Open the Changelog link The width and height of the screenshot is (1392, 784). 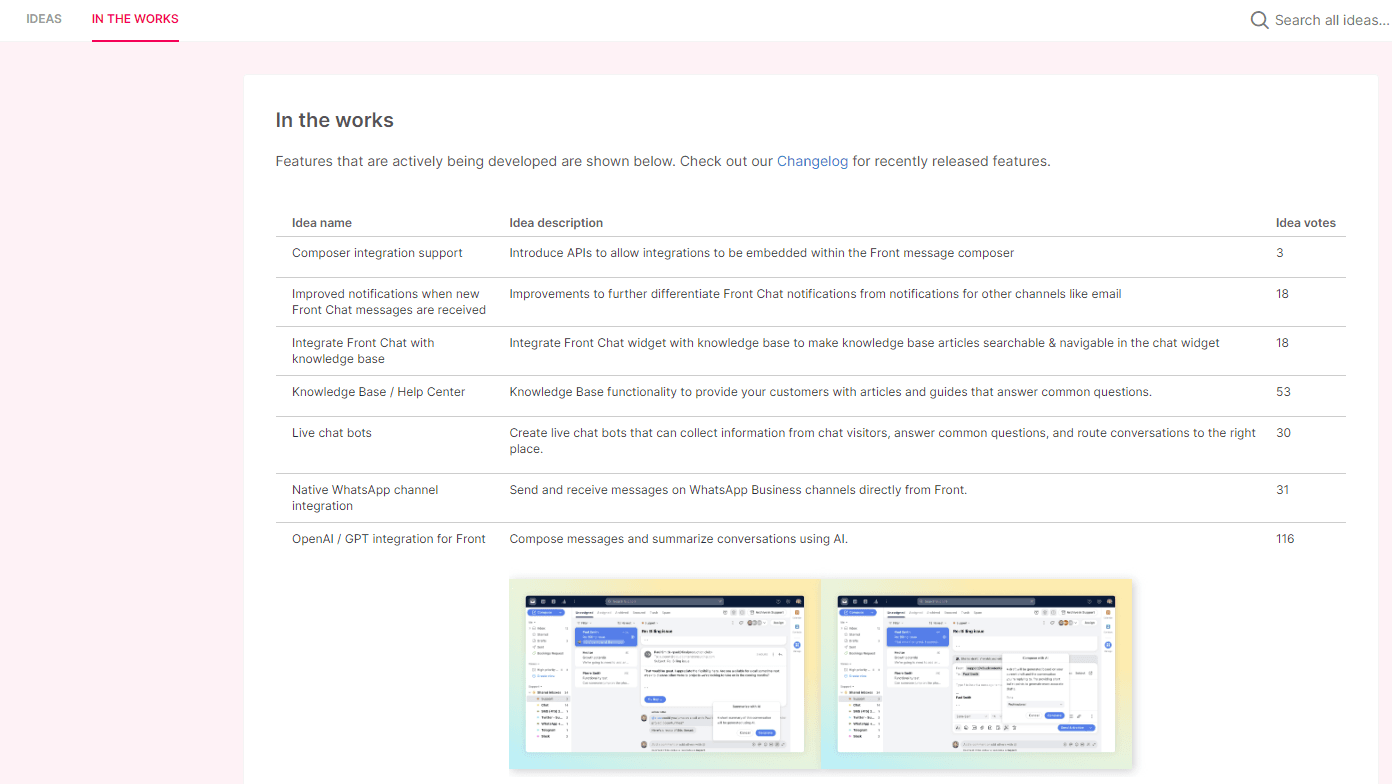[812, 161]
